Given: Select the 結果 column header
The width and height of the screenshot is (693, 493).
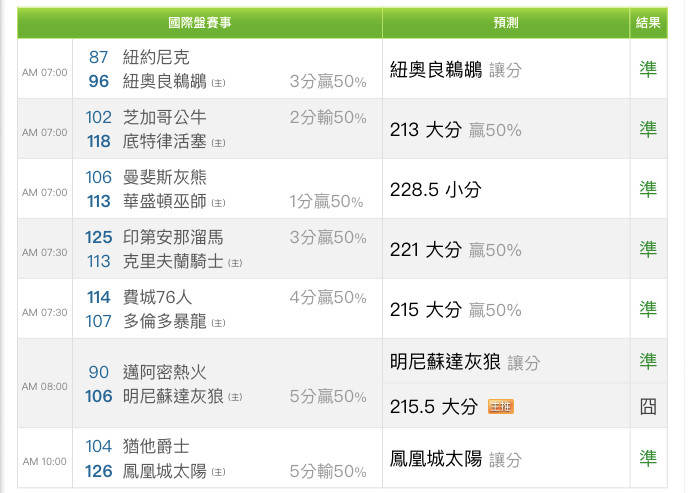Looking at the screenshot, I should (648, 23).
